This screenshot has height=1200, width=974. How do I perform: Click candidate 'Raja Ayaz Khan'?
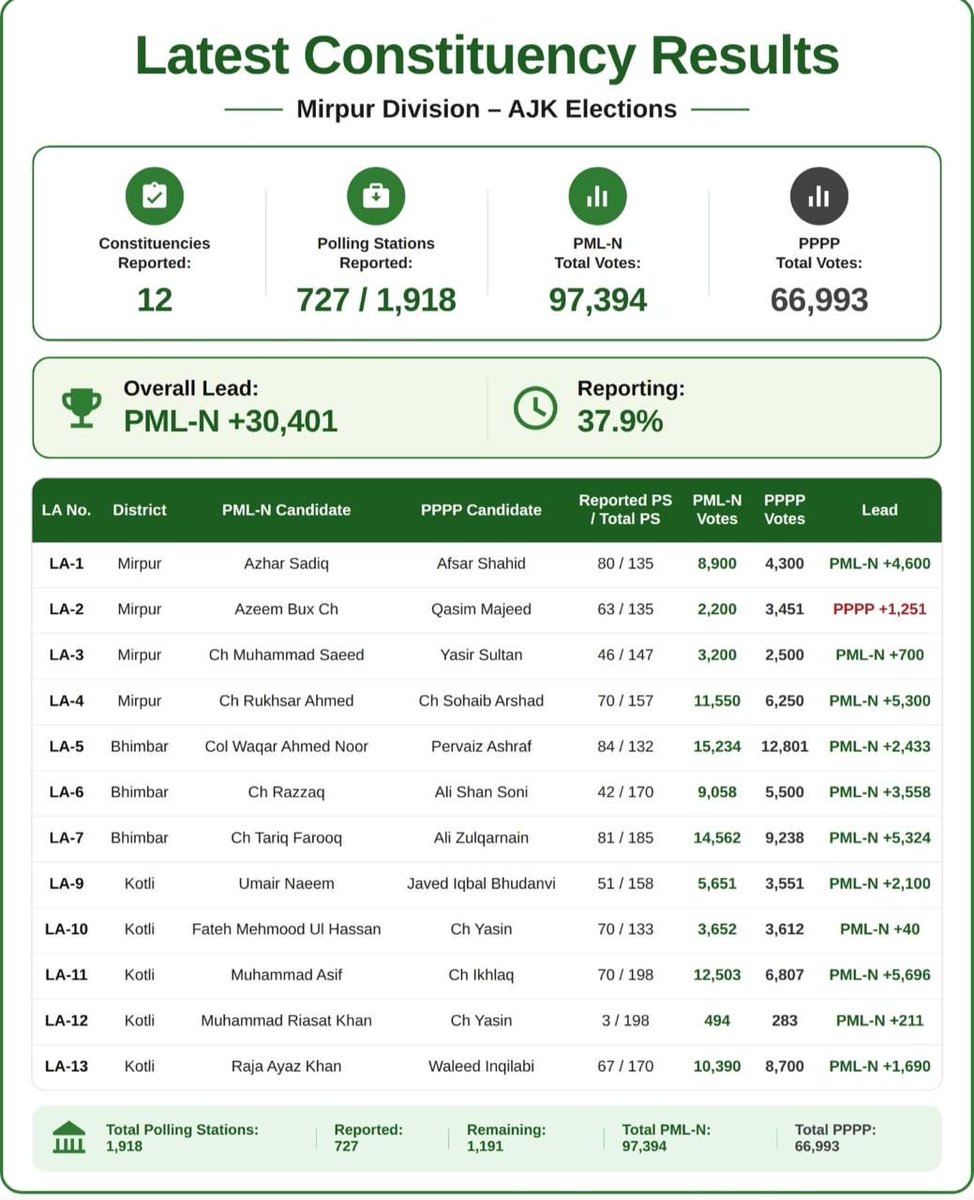pyautogui.click(x=286, y=1067)
